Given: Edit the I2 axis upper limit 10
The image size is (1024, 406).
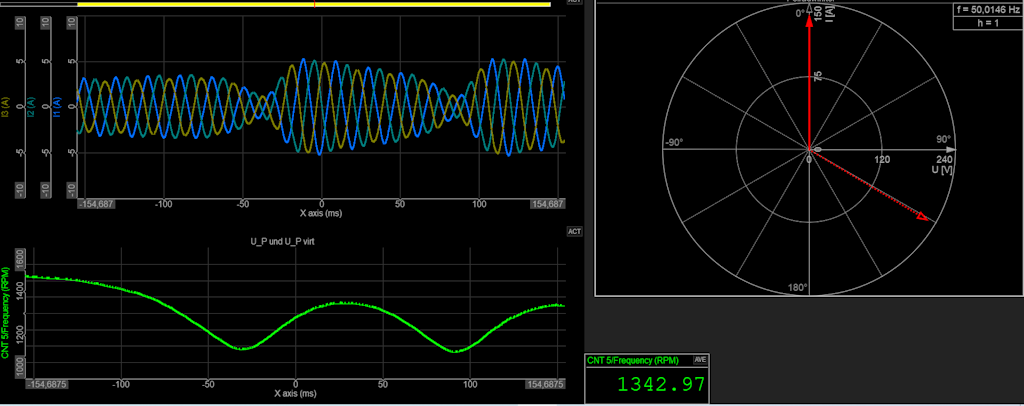Looking at the screenshot, I should pos(46,23).
